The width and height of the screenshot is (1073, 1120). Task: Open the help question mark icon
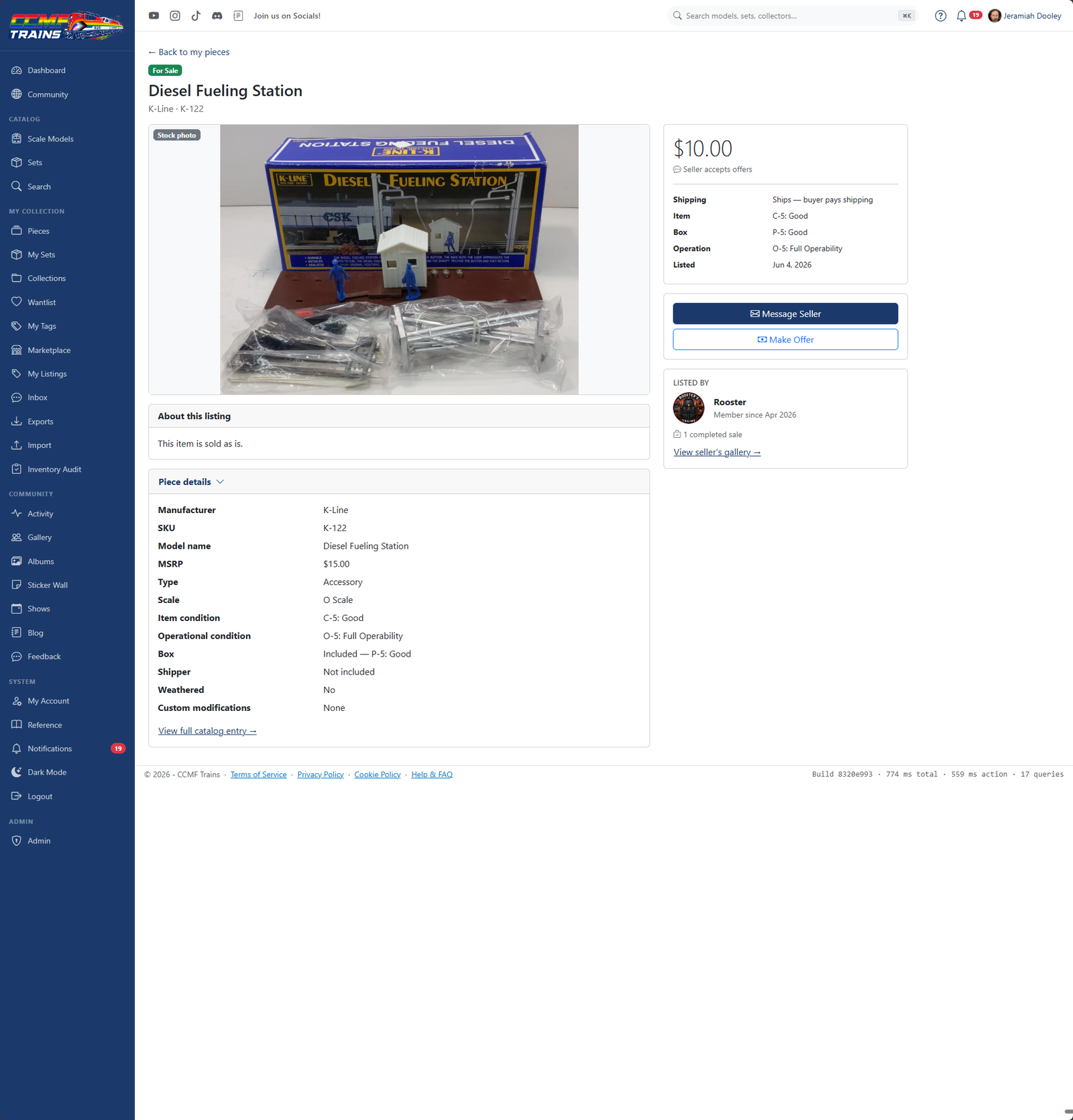941,15
